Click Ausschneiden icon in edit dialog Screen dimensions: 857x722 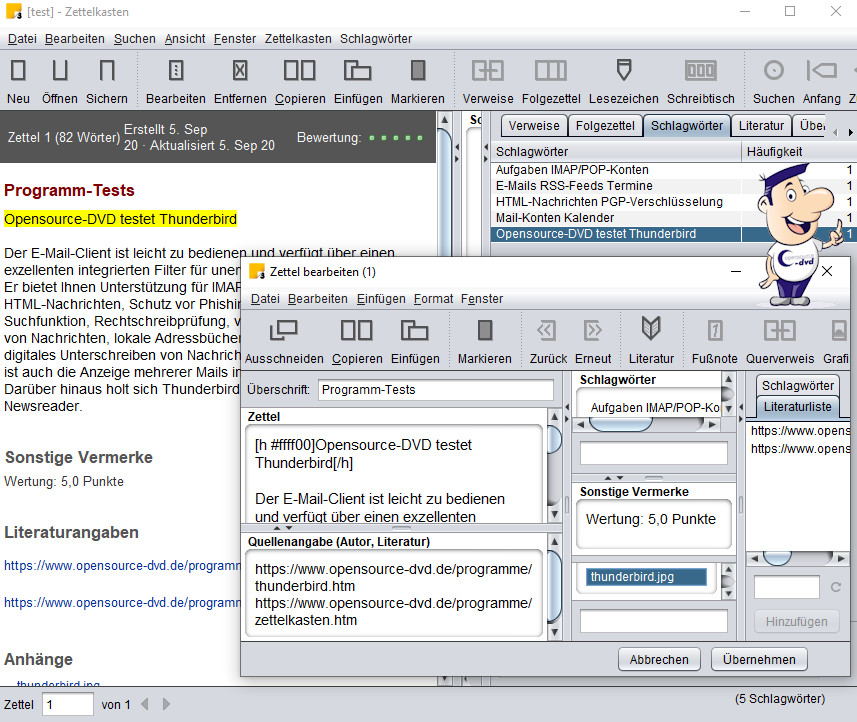(x=284, y=331)
